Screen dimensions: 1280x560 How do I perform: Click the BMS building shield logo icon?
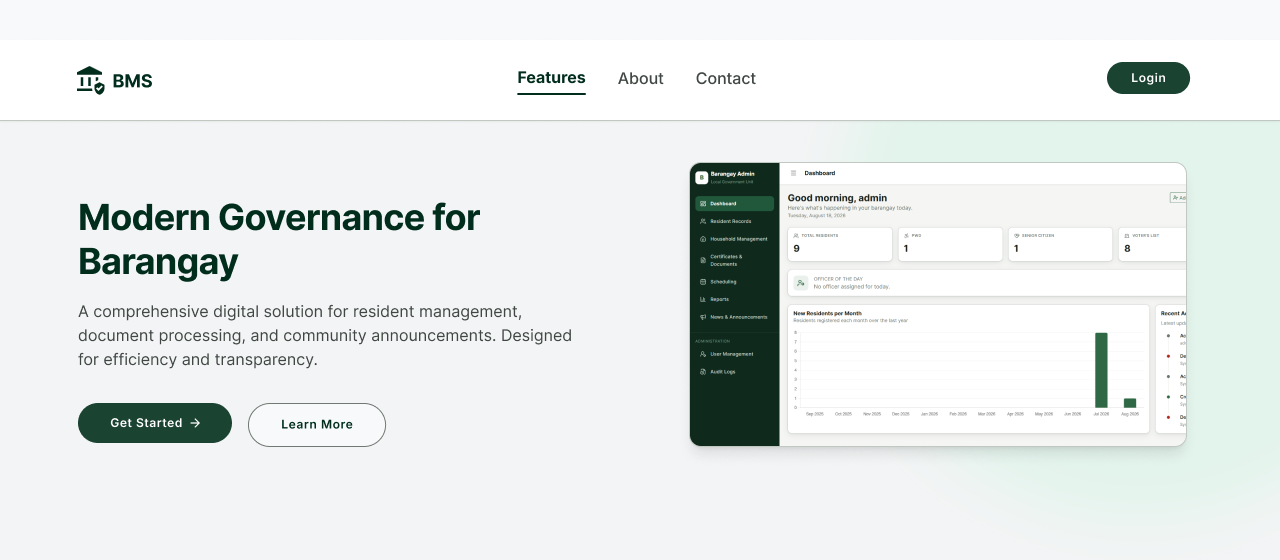(90, 80)
